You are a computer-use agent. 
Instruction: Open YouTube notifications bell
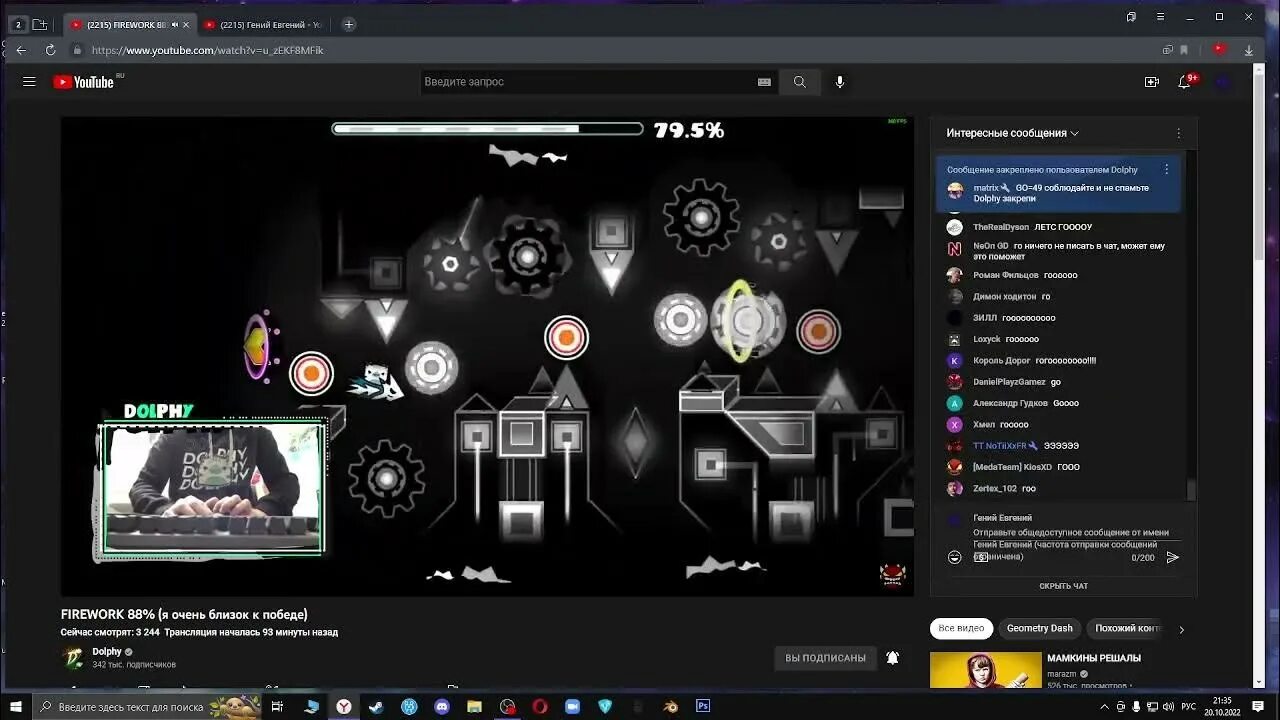(x=1185, y=82)
